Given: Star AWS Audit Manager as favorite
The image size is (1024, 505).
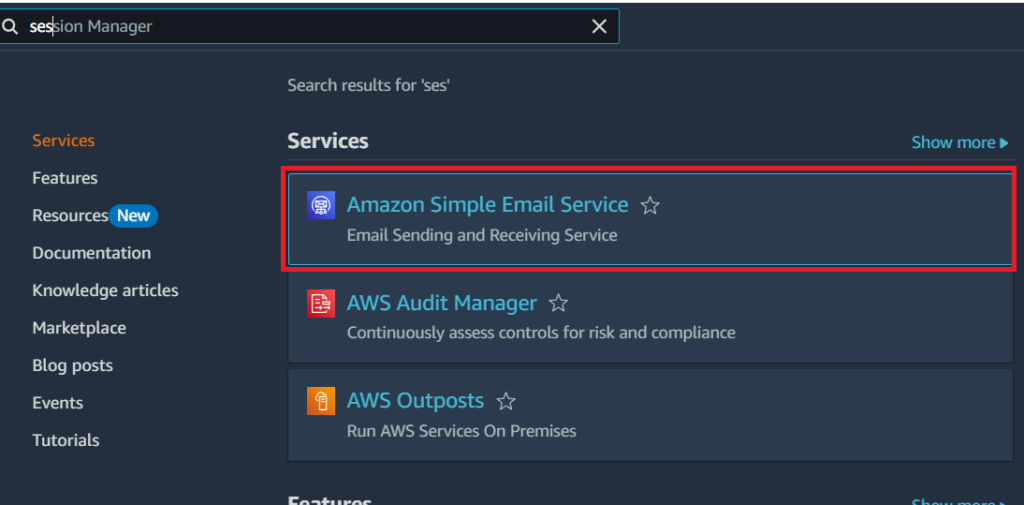Looking at the screenshot, I should click(x=559, y=303).
